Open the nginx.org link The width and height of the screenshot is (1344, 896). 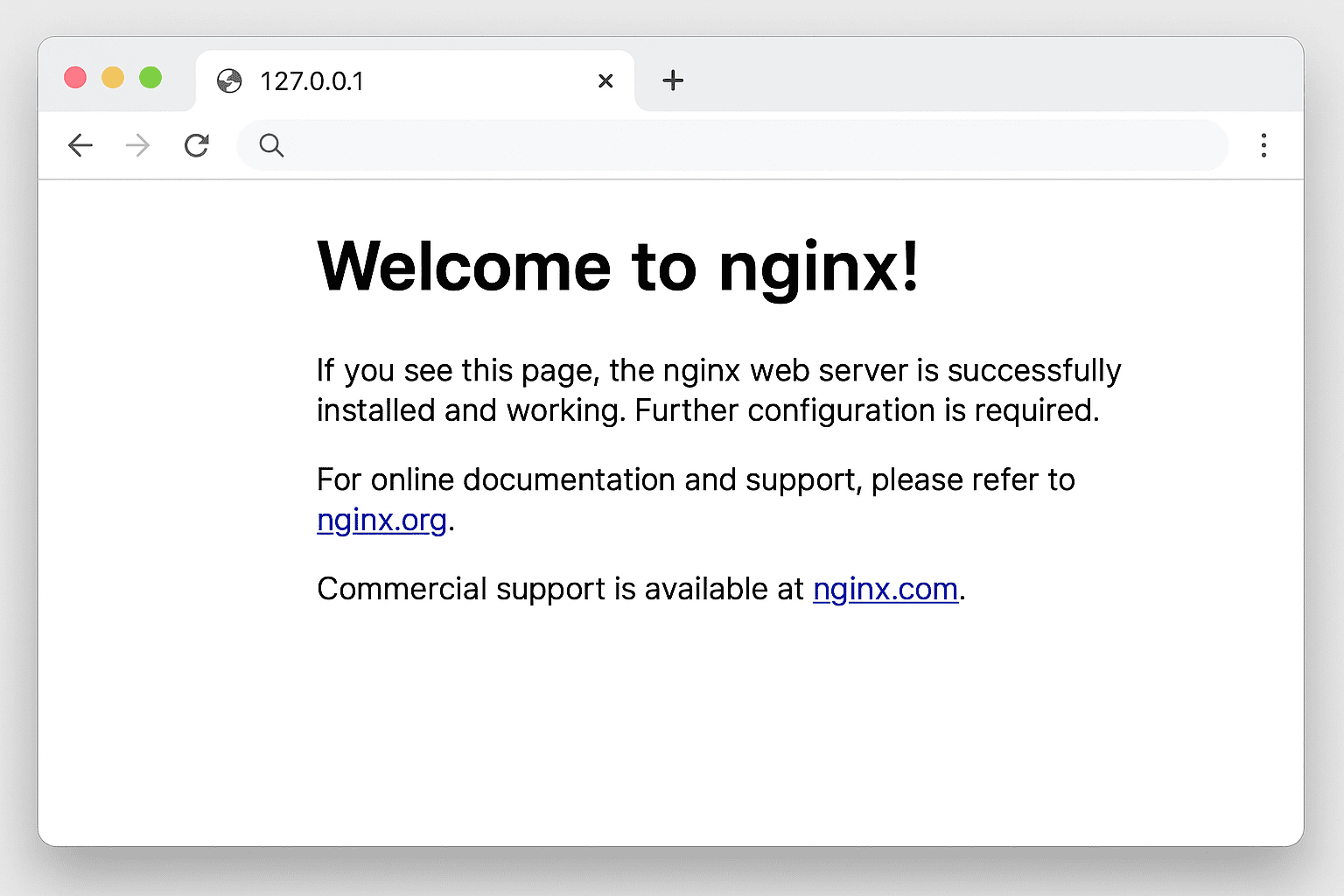[x=381, y=520]
